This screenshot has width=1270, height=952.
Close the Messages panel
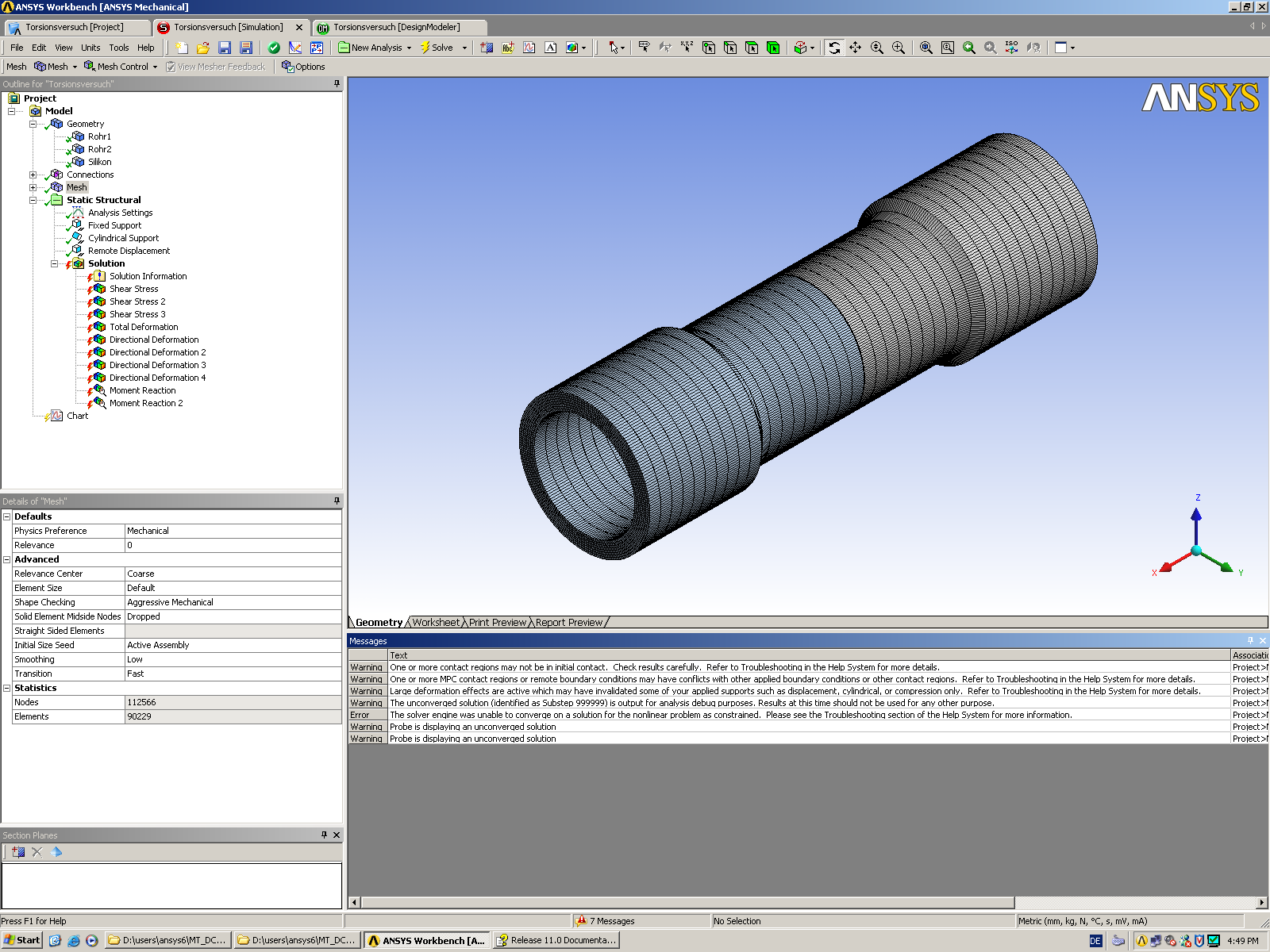(1263, 640)
